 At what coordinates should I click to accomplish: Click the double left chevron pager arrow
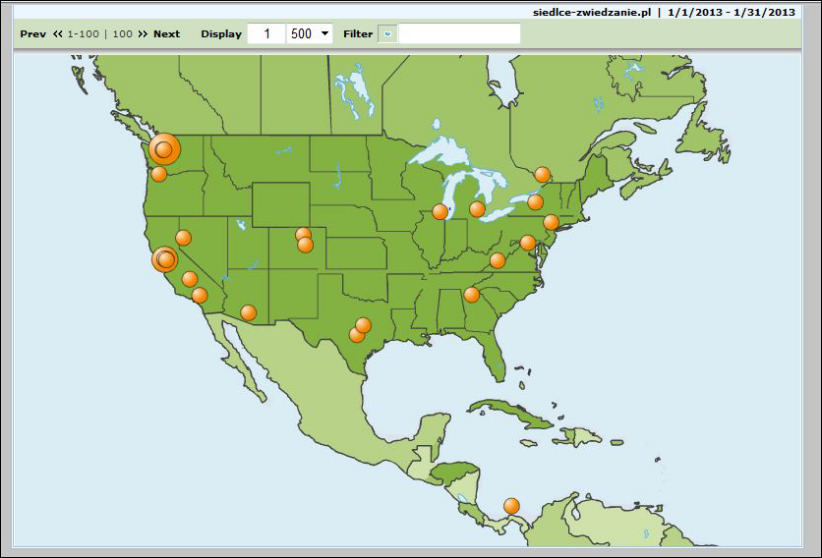[58, 34]
